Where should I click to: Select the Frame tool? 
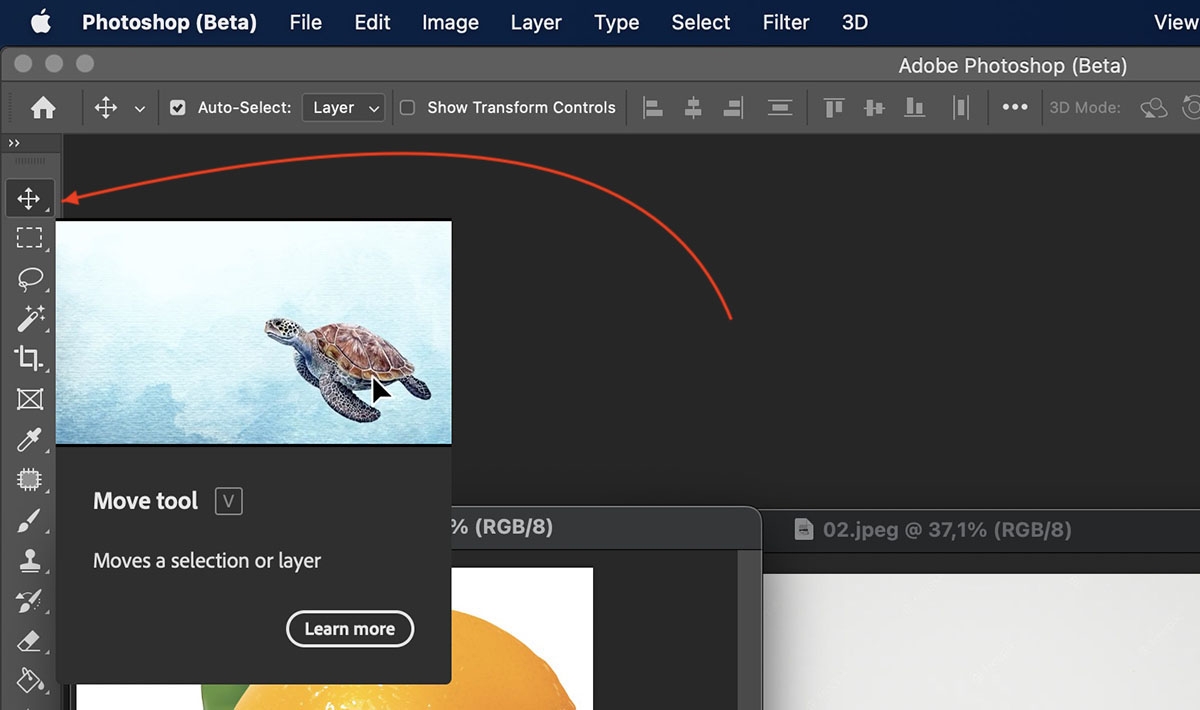29,399
